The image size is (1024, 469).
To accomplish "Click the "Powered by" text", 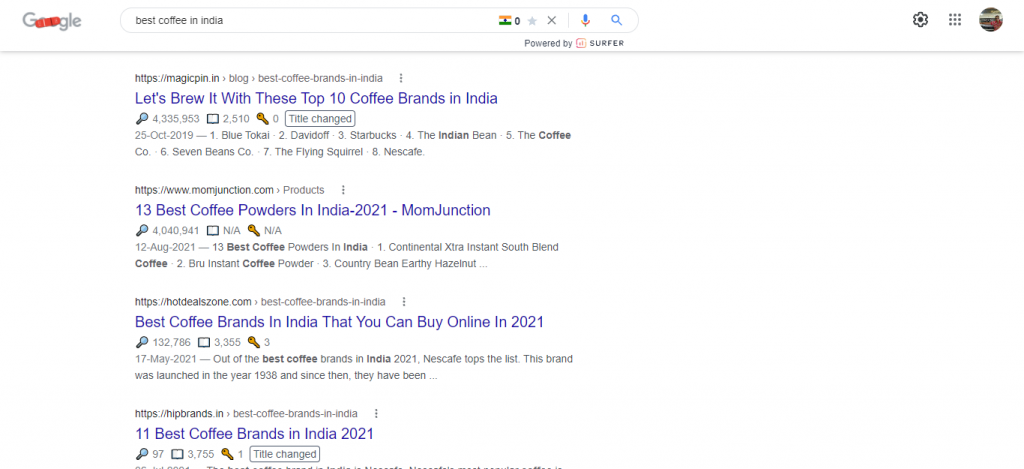I will 548,43.
